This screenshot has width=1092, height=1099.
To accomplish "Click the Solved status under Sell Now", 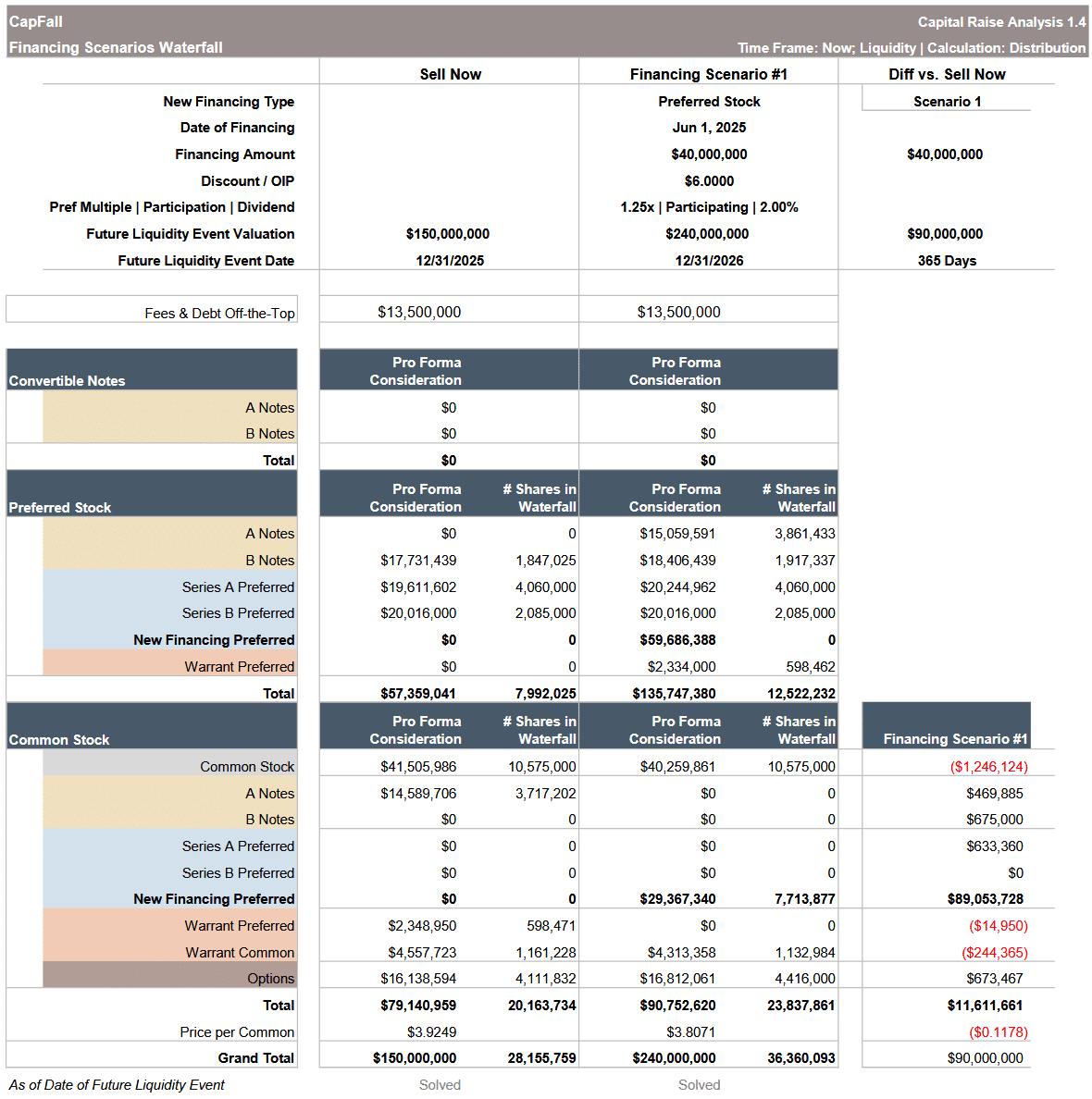I will click(440, 1085).
